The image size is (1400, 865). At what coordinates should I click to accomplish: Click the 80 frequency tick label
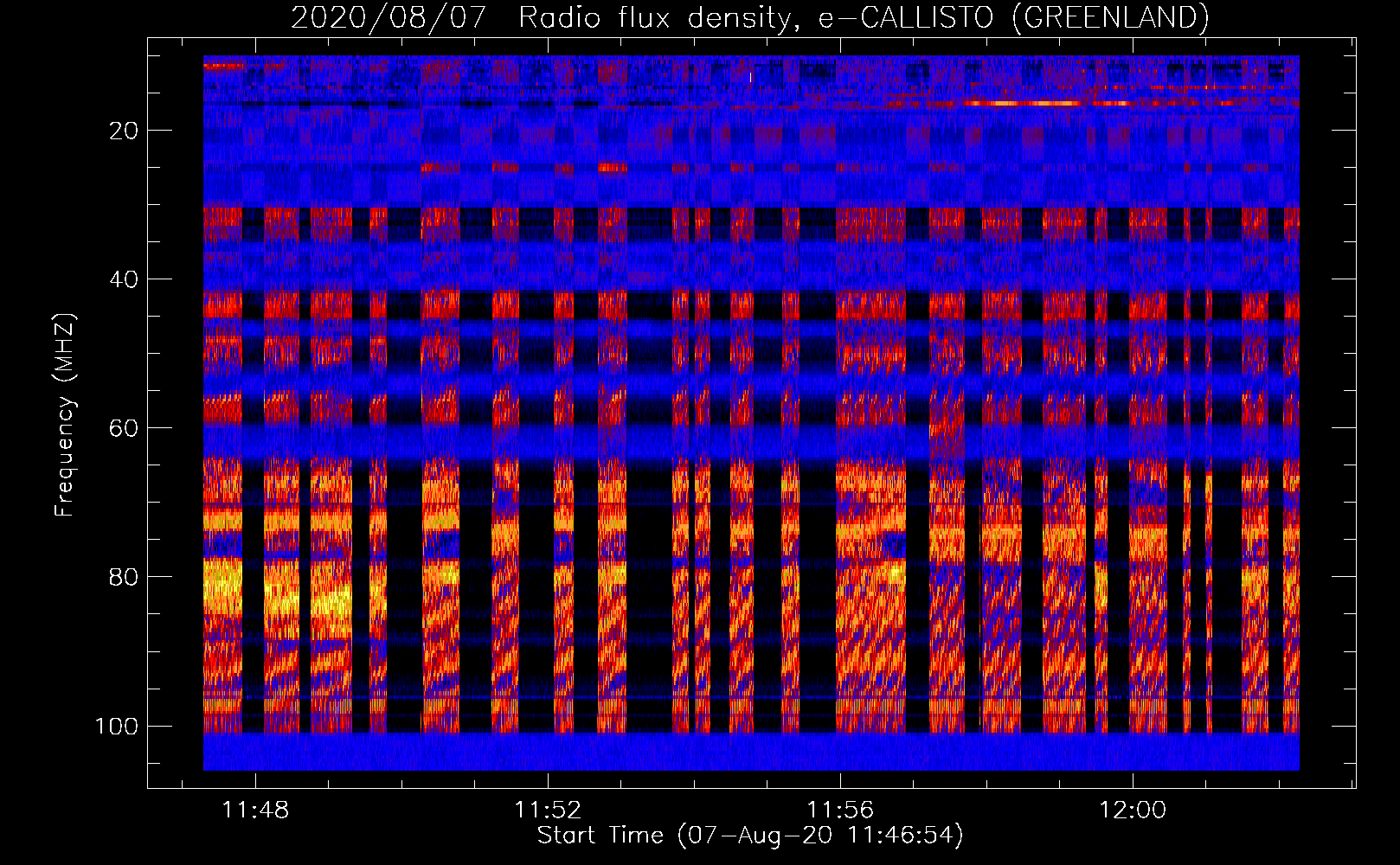click(124, 577)
